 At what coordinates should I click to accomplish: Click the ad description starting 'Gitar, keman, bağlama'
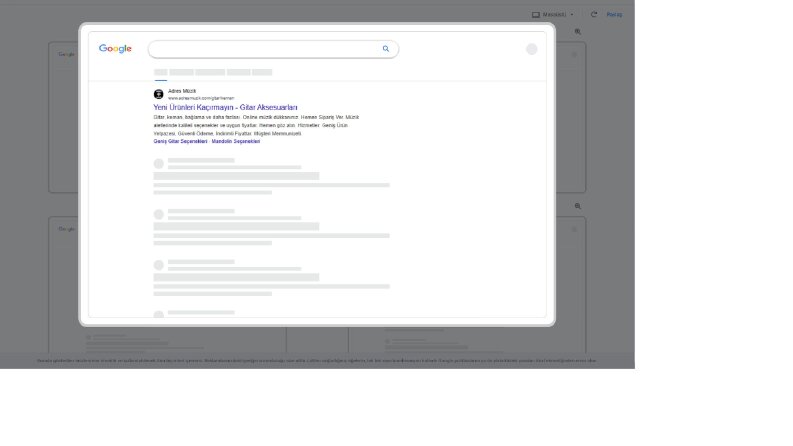point(256,125)
